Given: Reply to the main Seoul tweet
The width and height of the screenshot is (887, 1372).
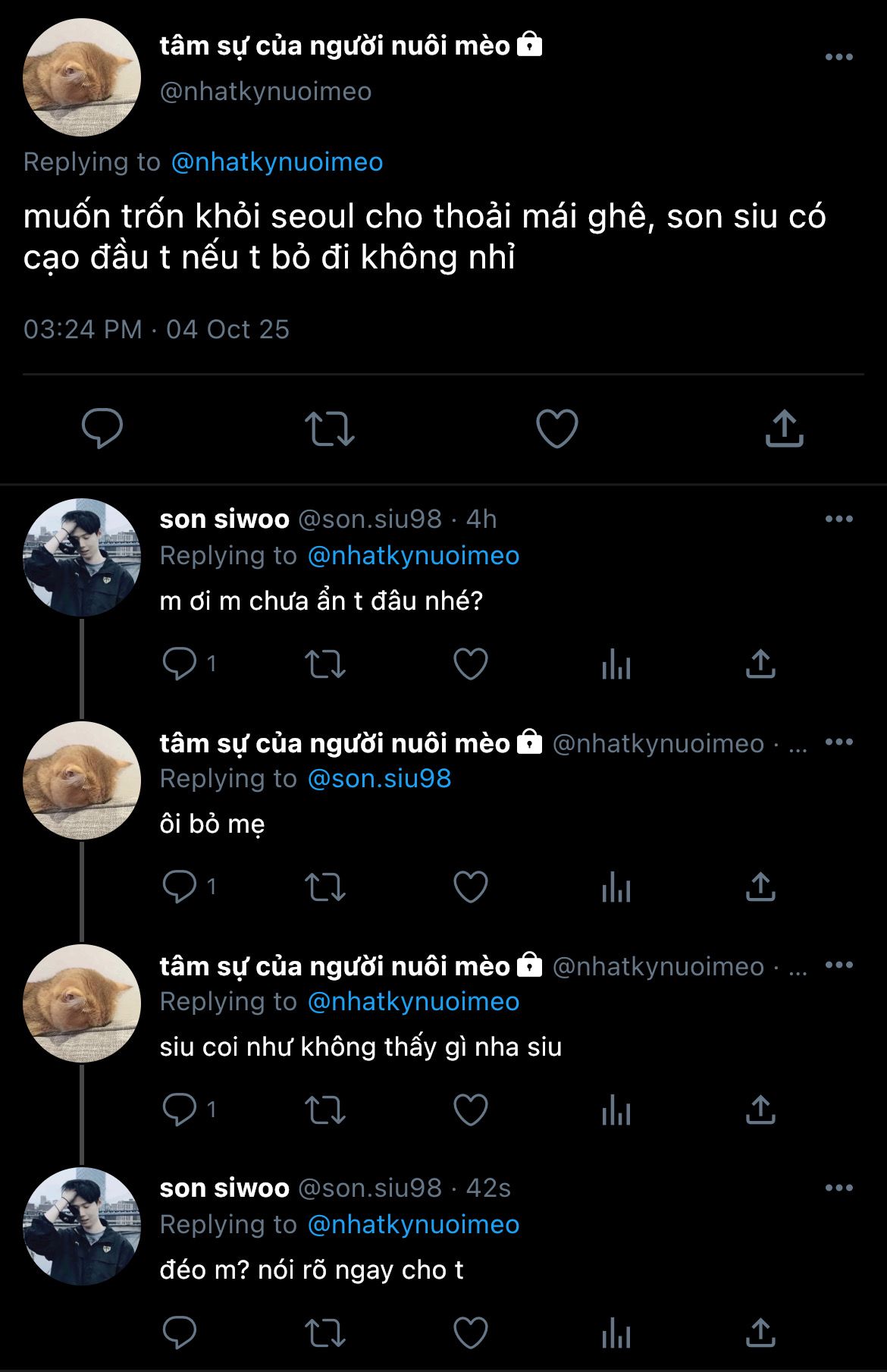Looking at the screenshot, I should point(102,428).
